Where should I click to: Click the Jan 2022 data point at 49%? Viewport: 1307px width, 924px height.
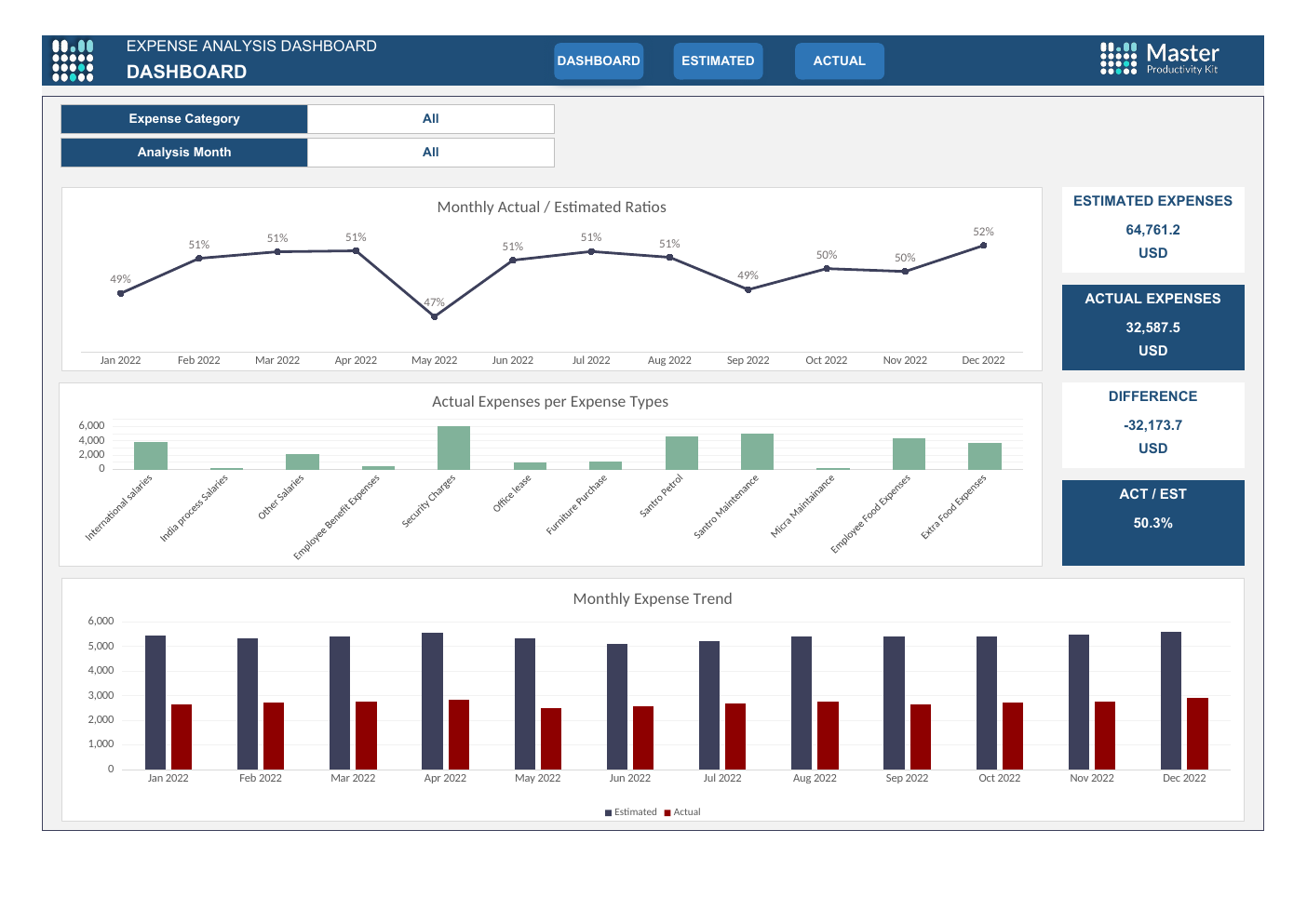(x=121, y=293)
